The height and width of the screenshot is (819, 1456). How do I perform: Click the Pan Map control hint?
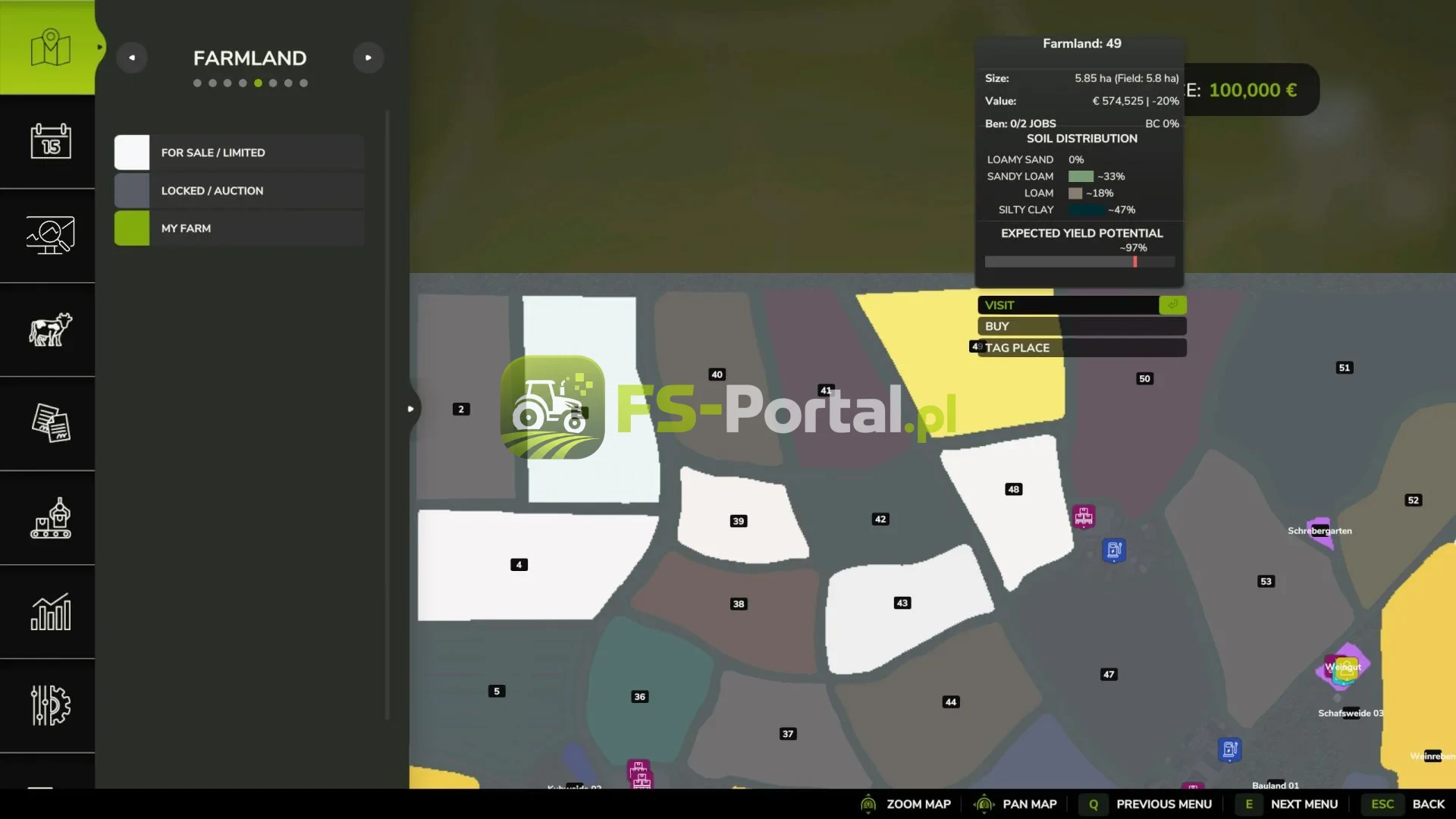pyautogui.click(x=1015, y=804)
